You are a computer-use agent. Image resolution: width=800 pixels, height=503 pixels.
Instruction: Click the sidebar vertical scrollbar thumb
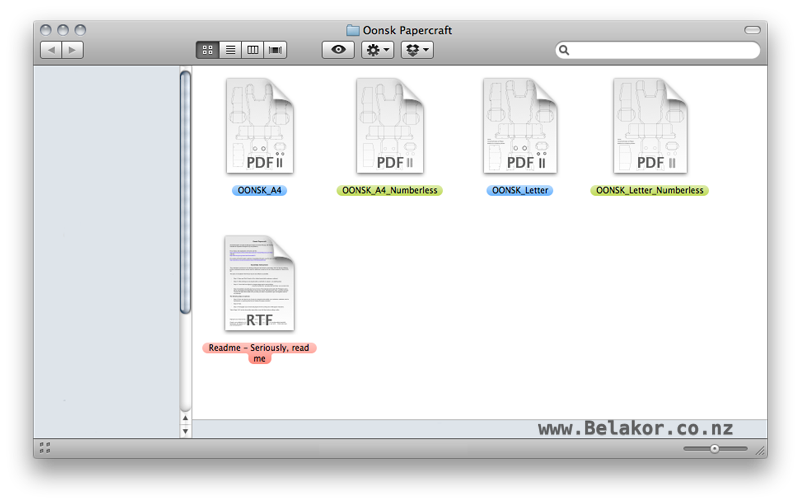point(185,192)
